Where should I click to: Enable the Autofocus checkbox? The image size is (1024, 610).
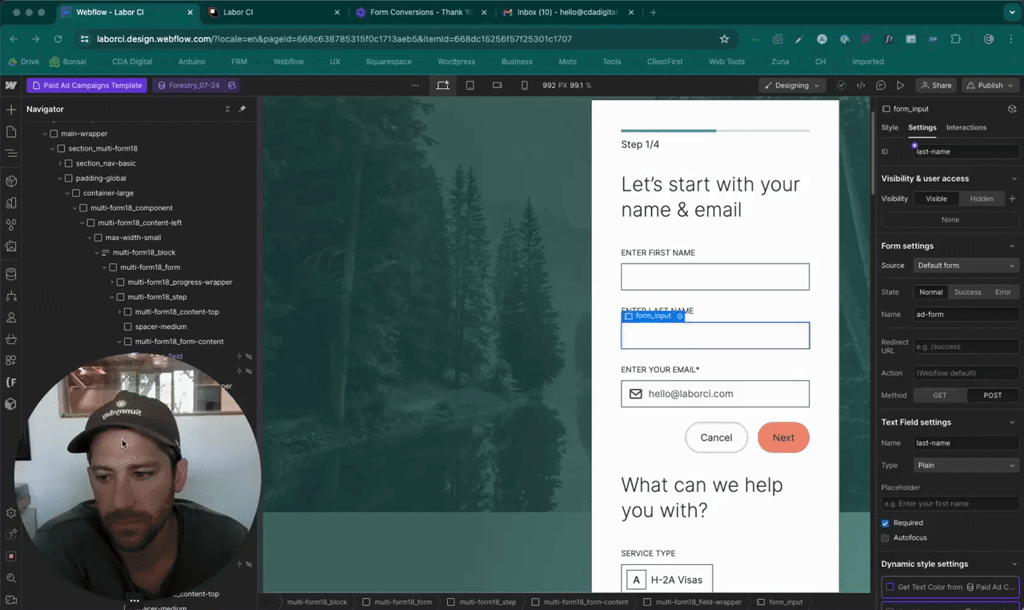click(886, 538)
